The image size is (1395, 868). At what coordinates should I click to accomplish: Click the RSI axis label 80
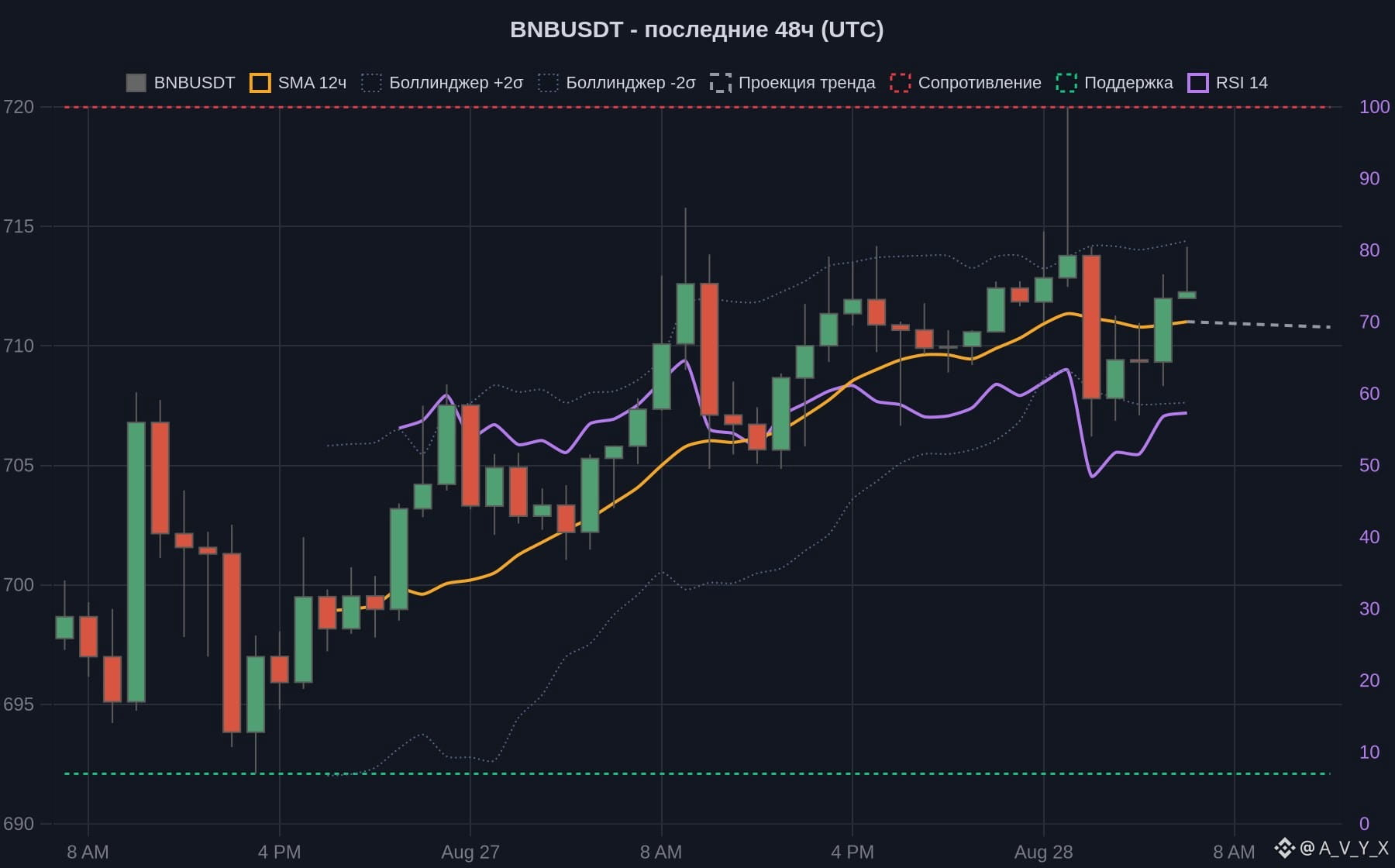coord(1369,250)
